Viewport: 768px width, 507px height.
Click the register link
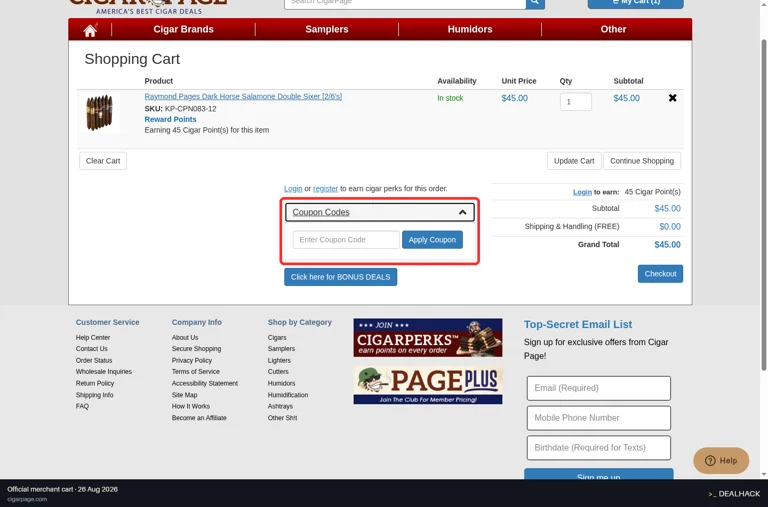pos(325,189)
